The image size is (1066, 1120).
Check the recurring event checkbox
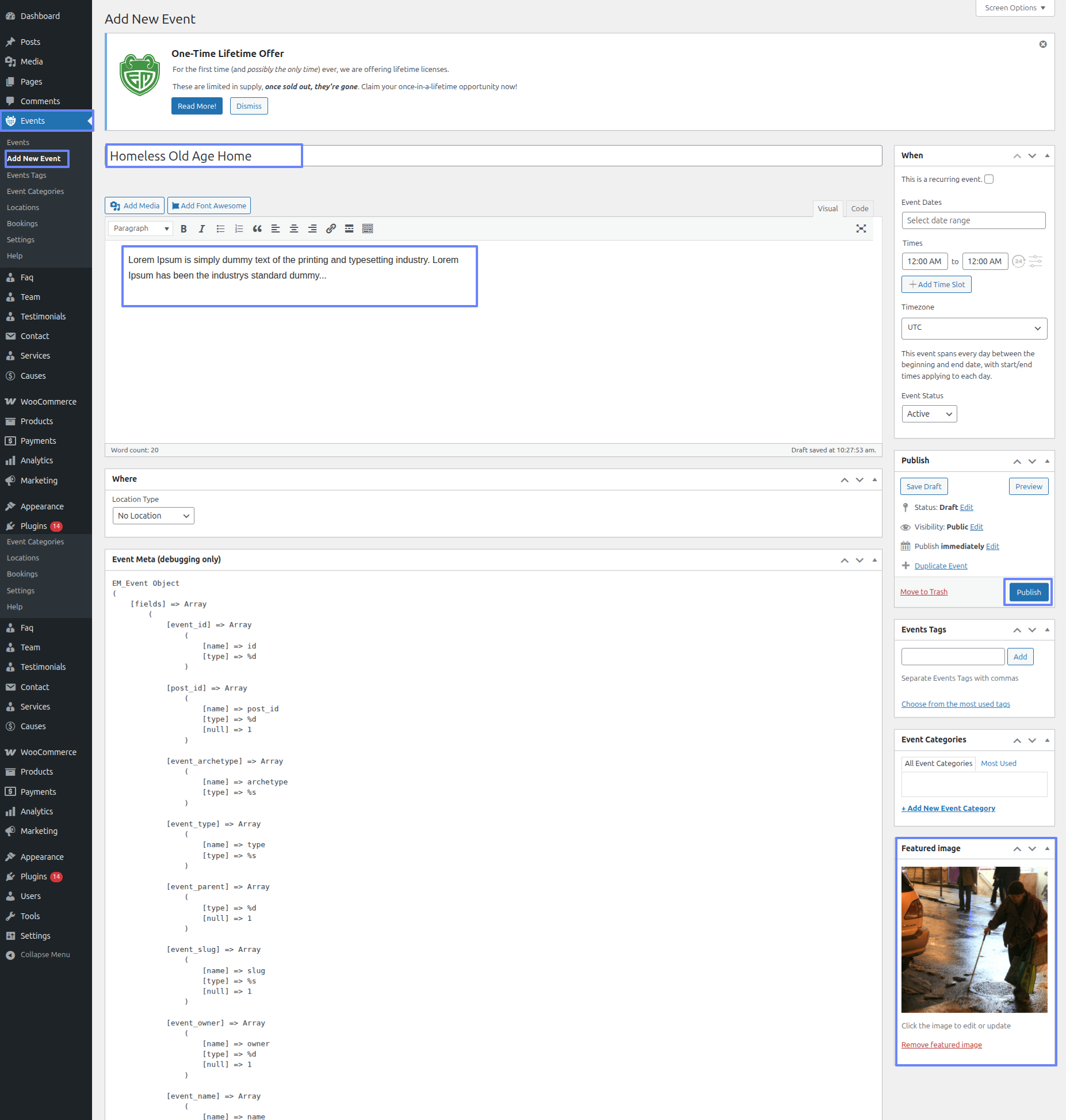(x=989, y=179)
